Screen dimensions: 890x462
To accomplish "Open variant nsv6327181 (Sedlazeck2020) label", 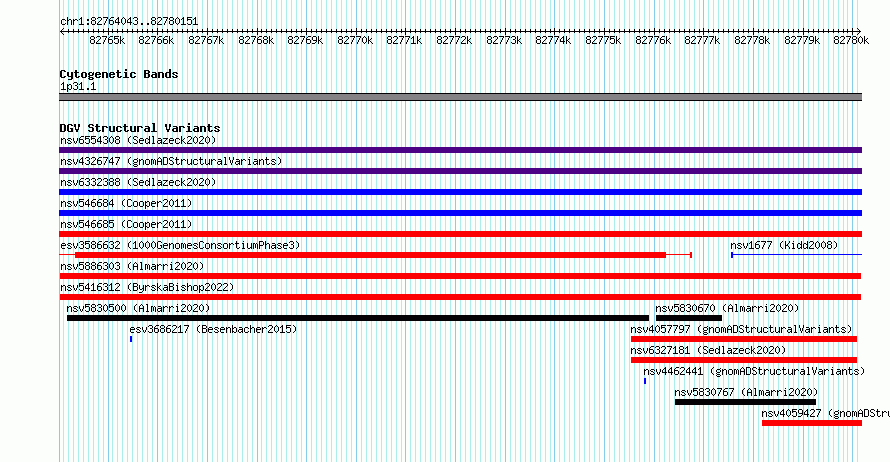I will [708, 350].
